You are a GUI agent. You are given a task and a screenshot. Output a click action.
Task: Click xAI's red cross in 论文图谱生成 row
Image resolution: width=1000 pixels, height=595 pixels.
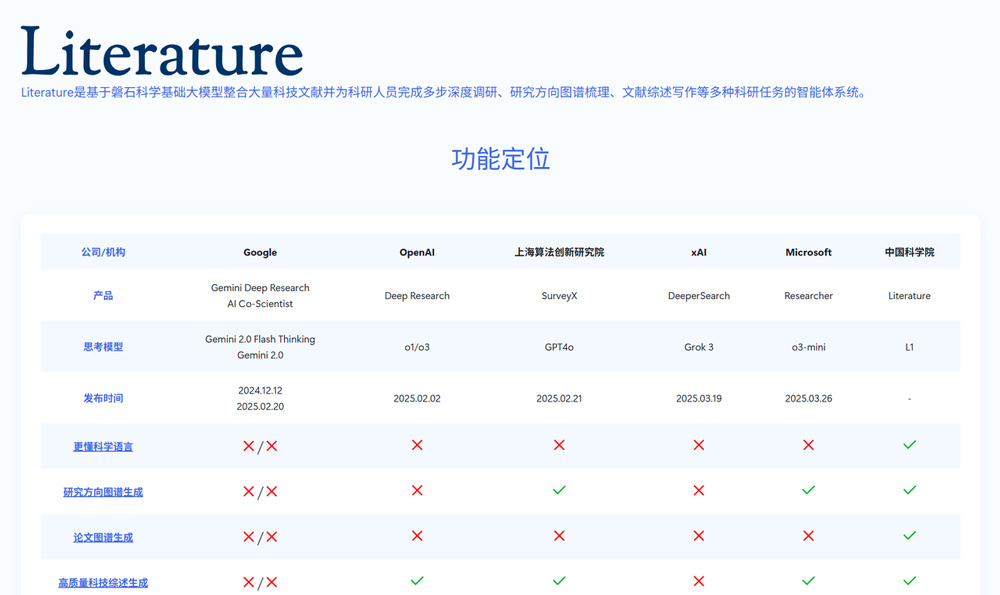point(698,536)
